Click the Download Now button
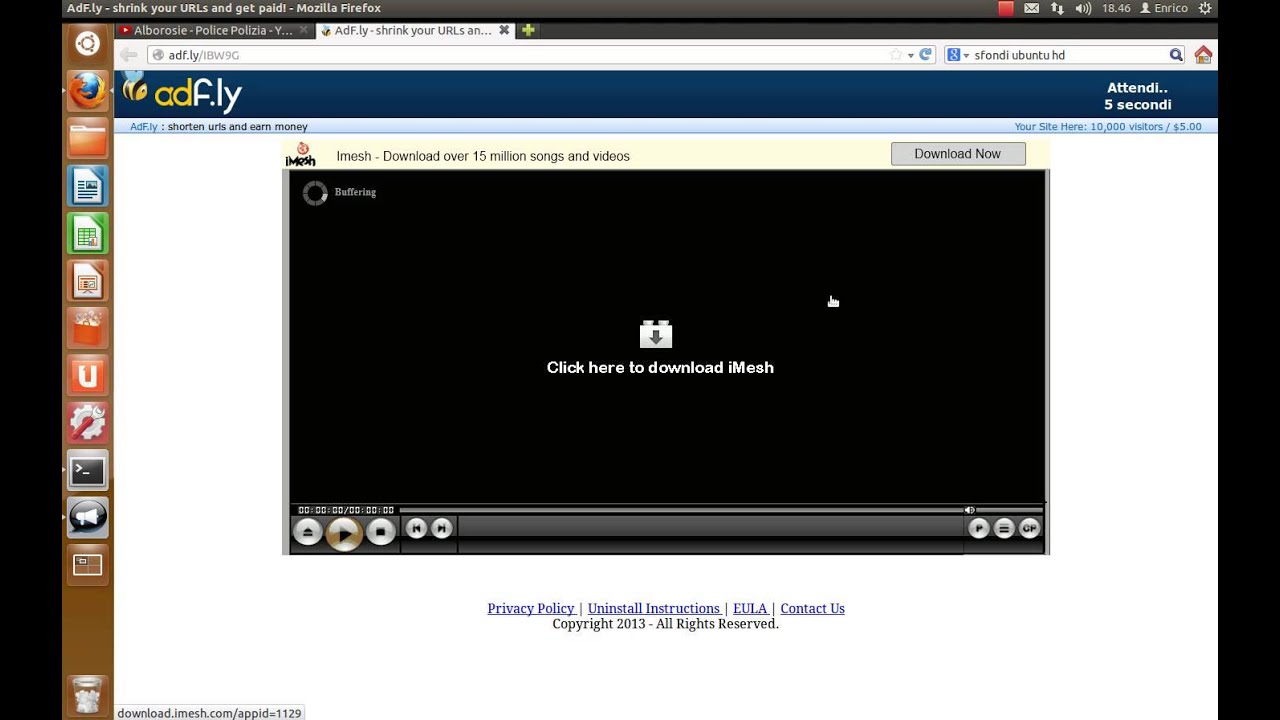1280x720 pixels. click(958, 154)
